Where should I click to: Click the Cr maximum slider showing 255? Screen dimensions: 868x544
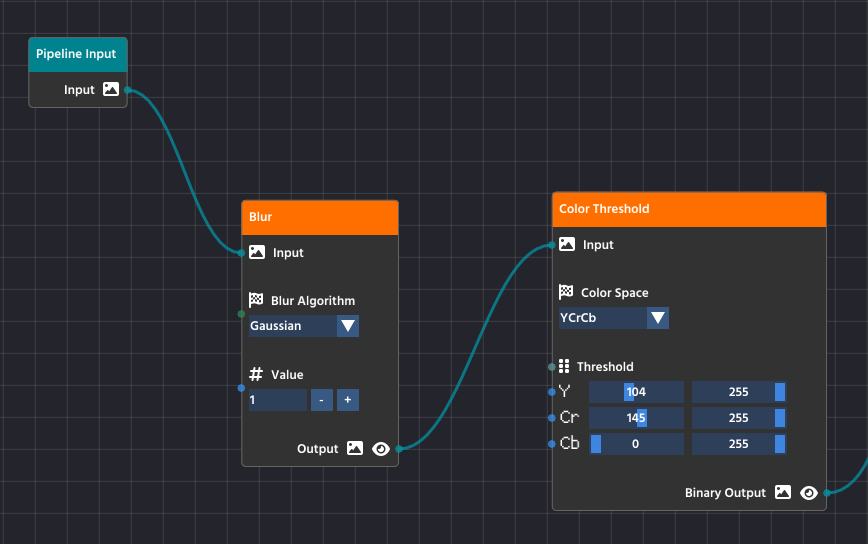coord(739,418)
